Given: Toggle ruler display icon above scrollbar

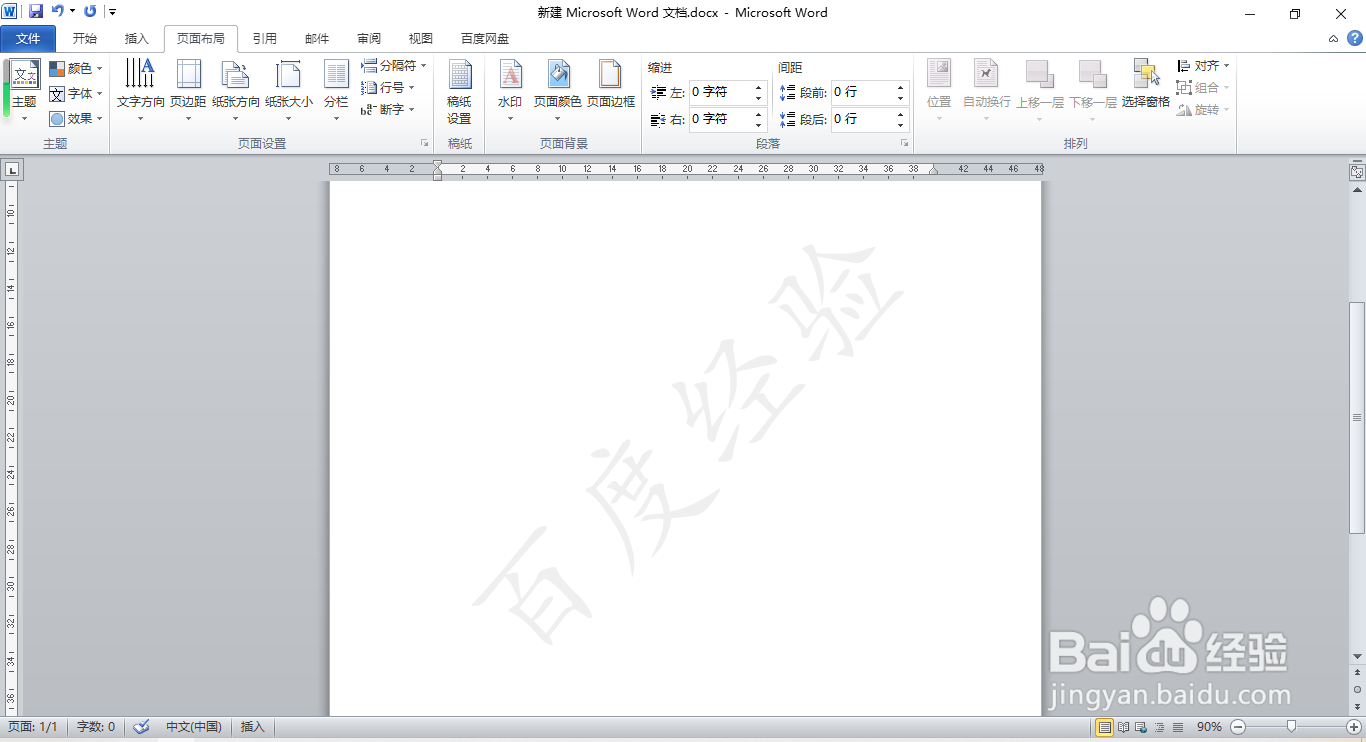Looking at the screenshot, I should coord(1357,172).
